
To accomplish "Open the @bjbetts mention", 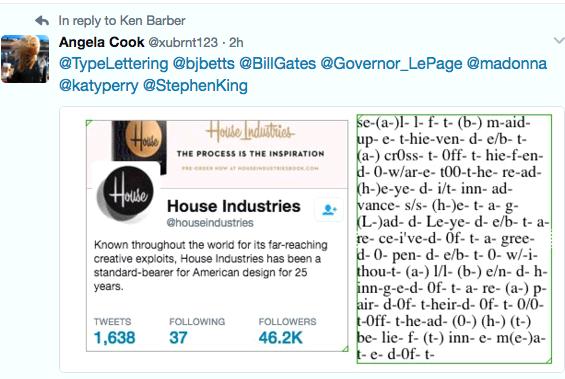I will (204, 63).
